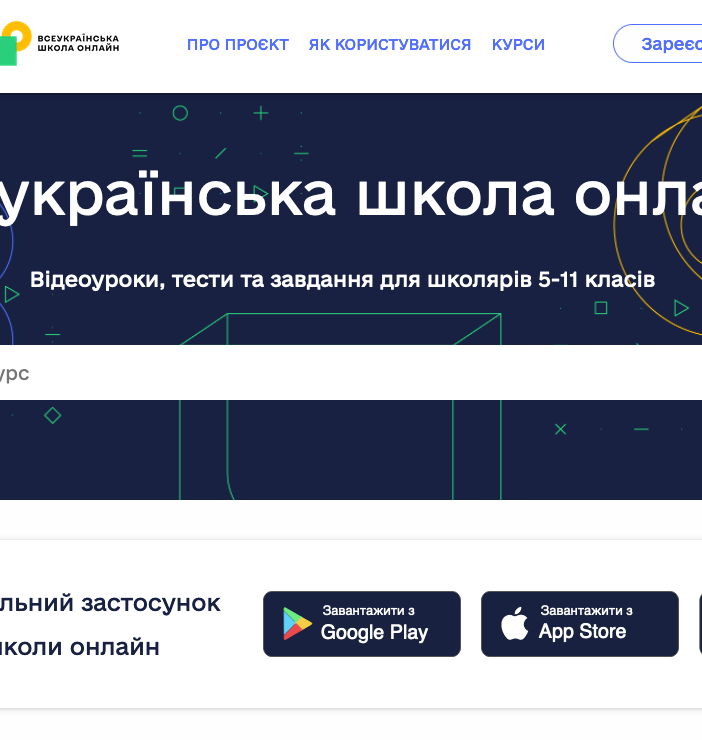Open the ПРО ПРОЄКТ menu item
Image resolution: width=702 pixels, height=740 pixels.
coord(238,44)
